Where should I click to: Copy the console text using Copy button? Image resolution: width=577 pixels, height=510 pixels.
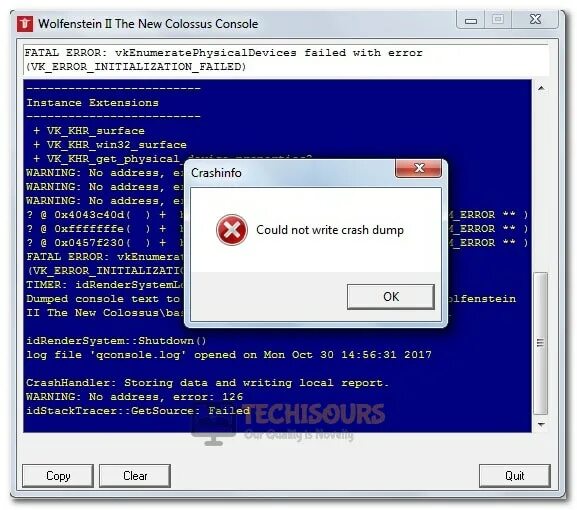pos(58,476)
